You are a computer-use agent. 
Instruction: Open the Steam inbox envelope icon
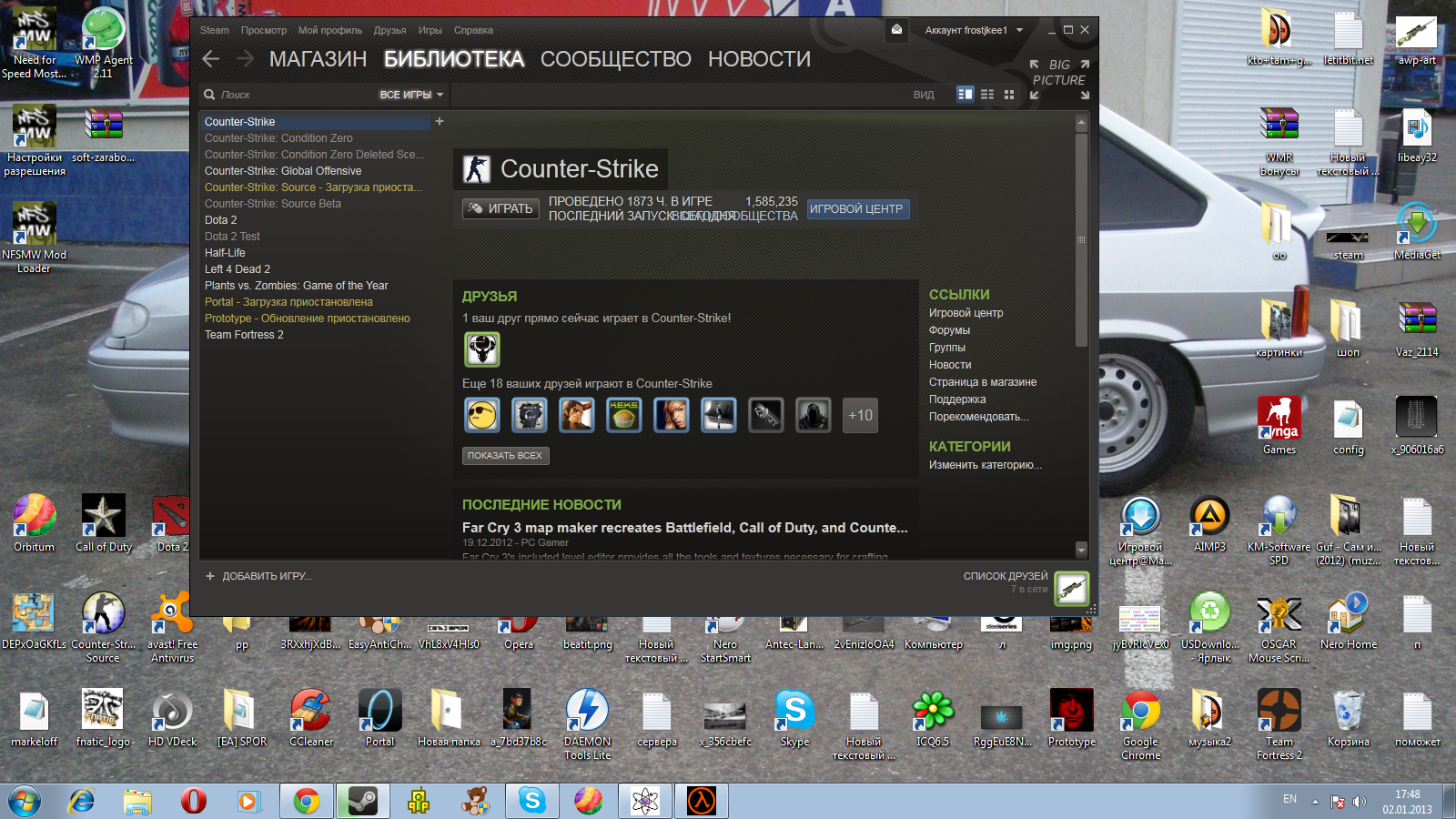click(x=896, y=30)
